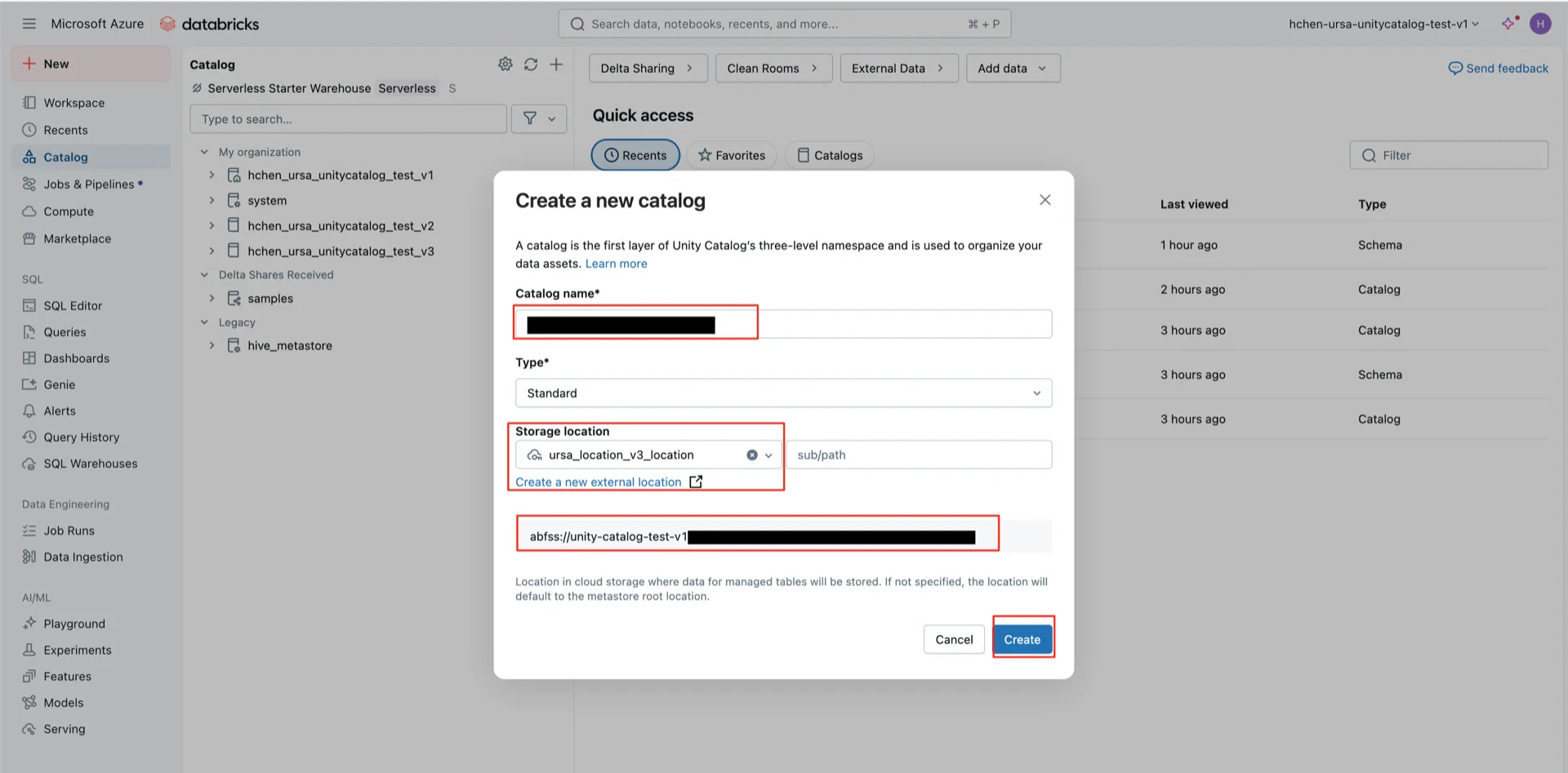The image size is (1568, 773).
Task: Expand the system catalog
Action: (212, 200)
